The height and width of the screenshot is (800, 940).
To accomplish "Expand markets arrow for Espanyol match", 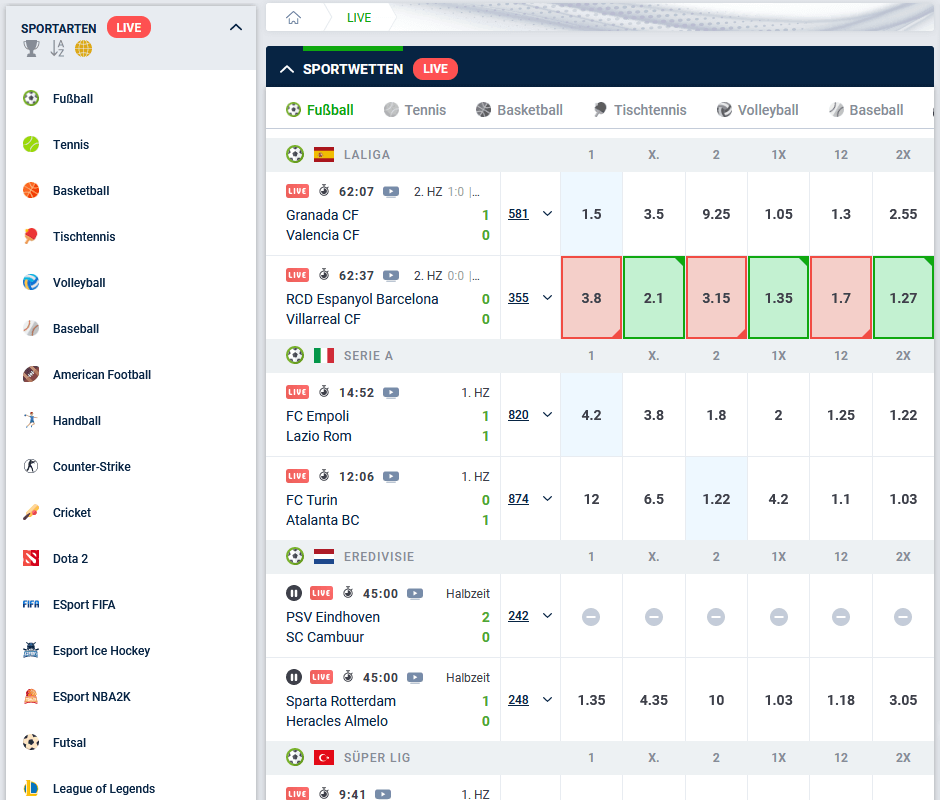I will coord(547,297).
